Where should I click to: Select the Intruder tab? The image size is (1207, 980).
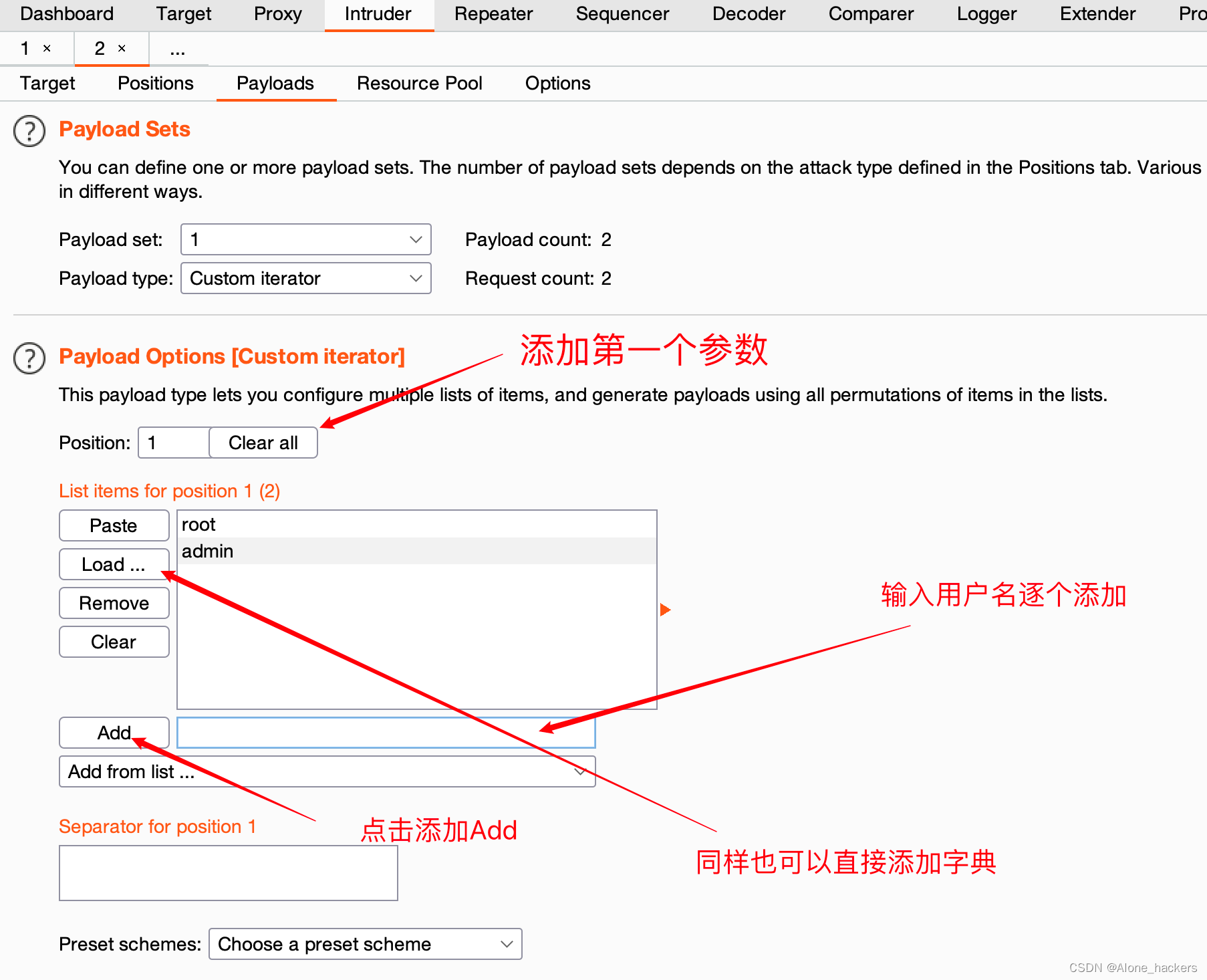(x=378, y=14)
